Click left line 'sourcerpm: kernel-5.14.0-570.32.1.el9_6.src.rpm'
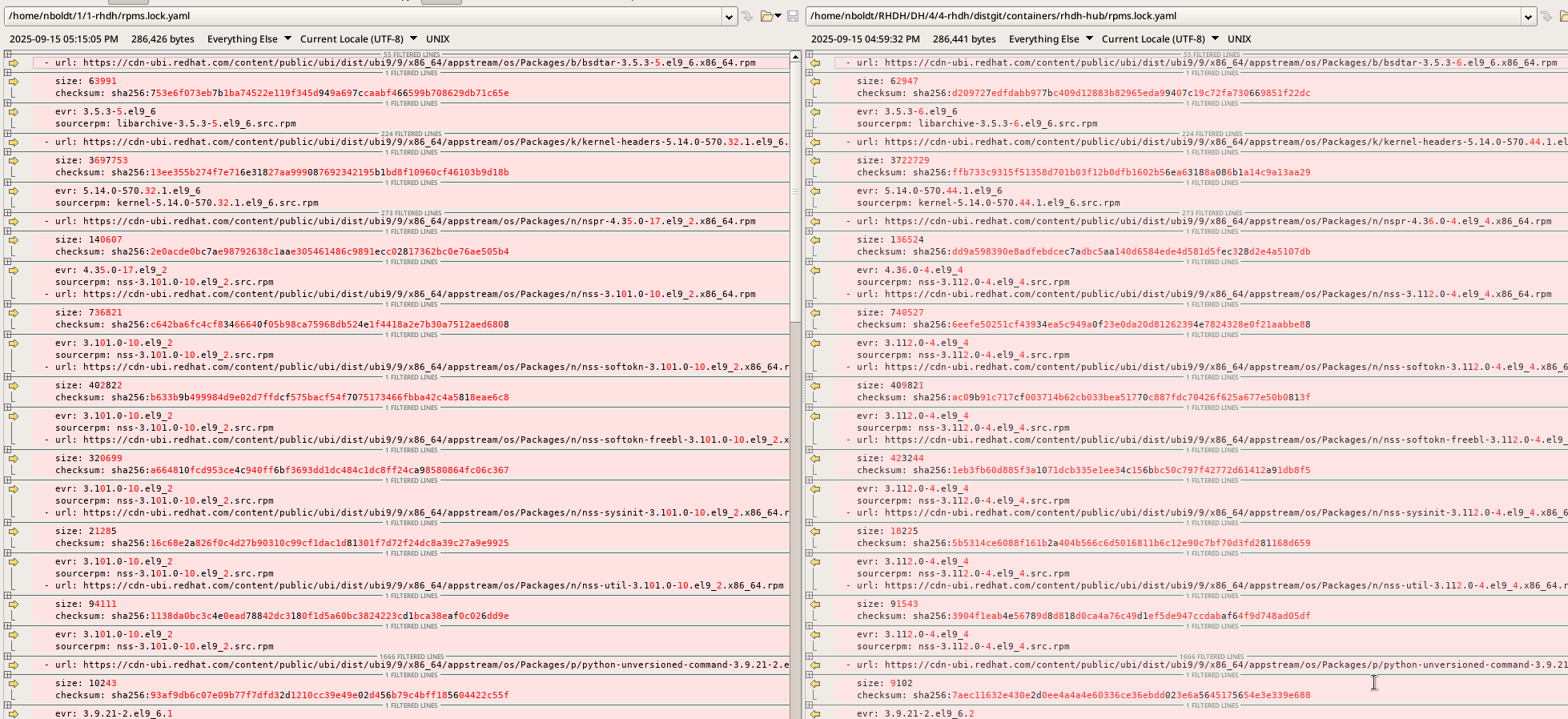The image size is (1568, 719). point(187,203)
